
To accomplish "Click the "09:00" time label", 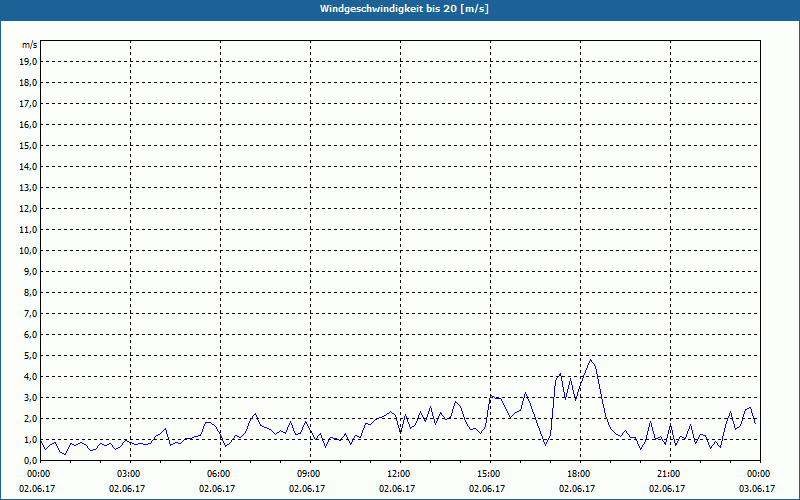I will (x=310, y=474).
